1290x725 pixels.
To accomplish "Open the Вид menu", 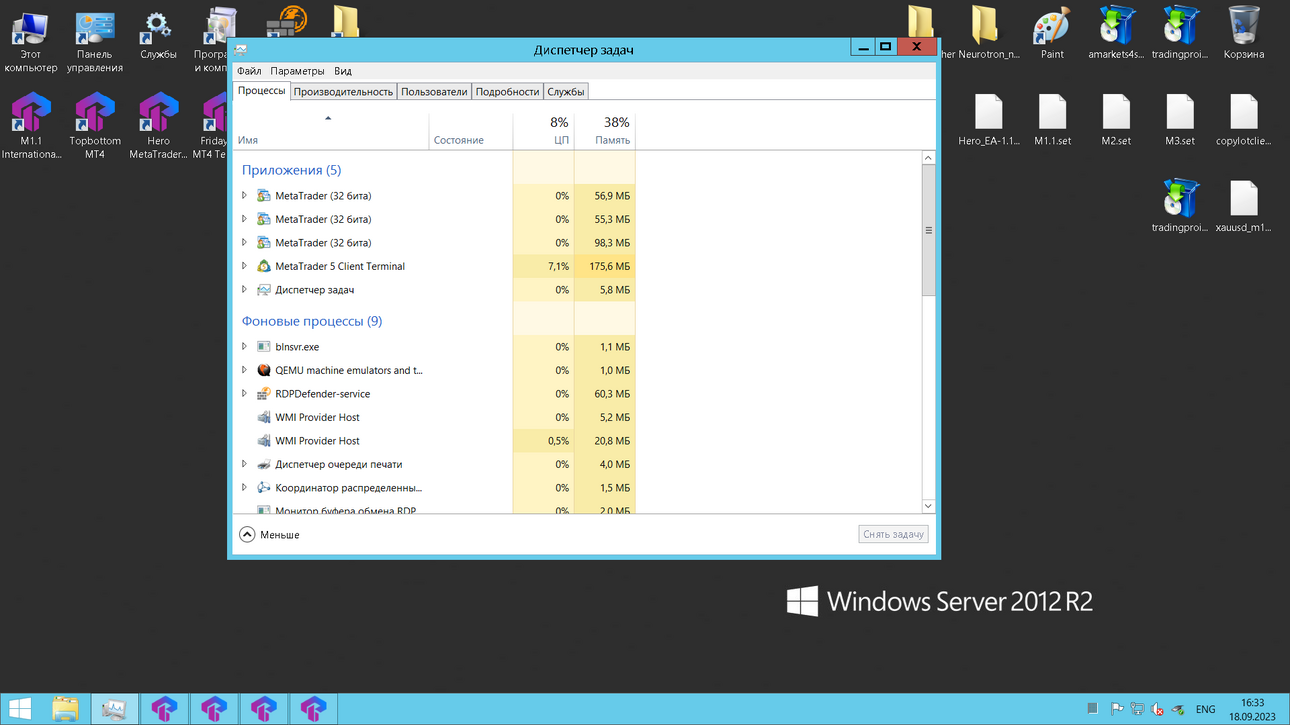I will click(343, 71).
